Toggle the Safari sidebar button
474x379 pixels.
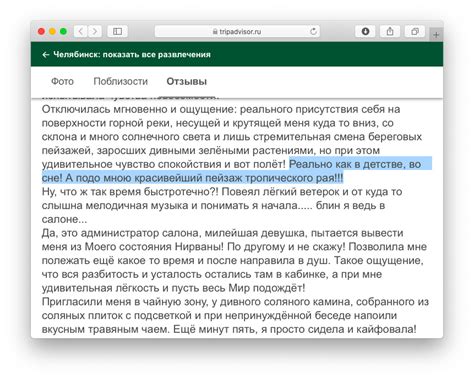(x=117, y=31)
